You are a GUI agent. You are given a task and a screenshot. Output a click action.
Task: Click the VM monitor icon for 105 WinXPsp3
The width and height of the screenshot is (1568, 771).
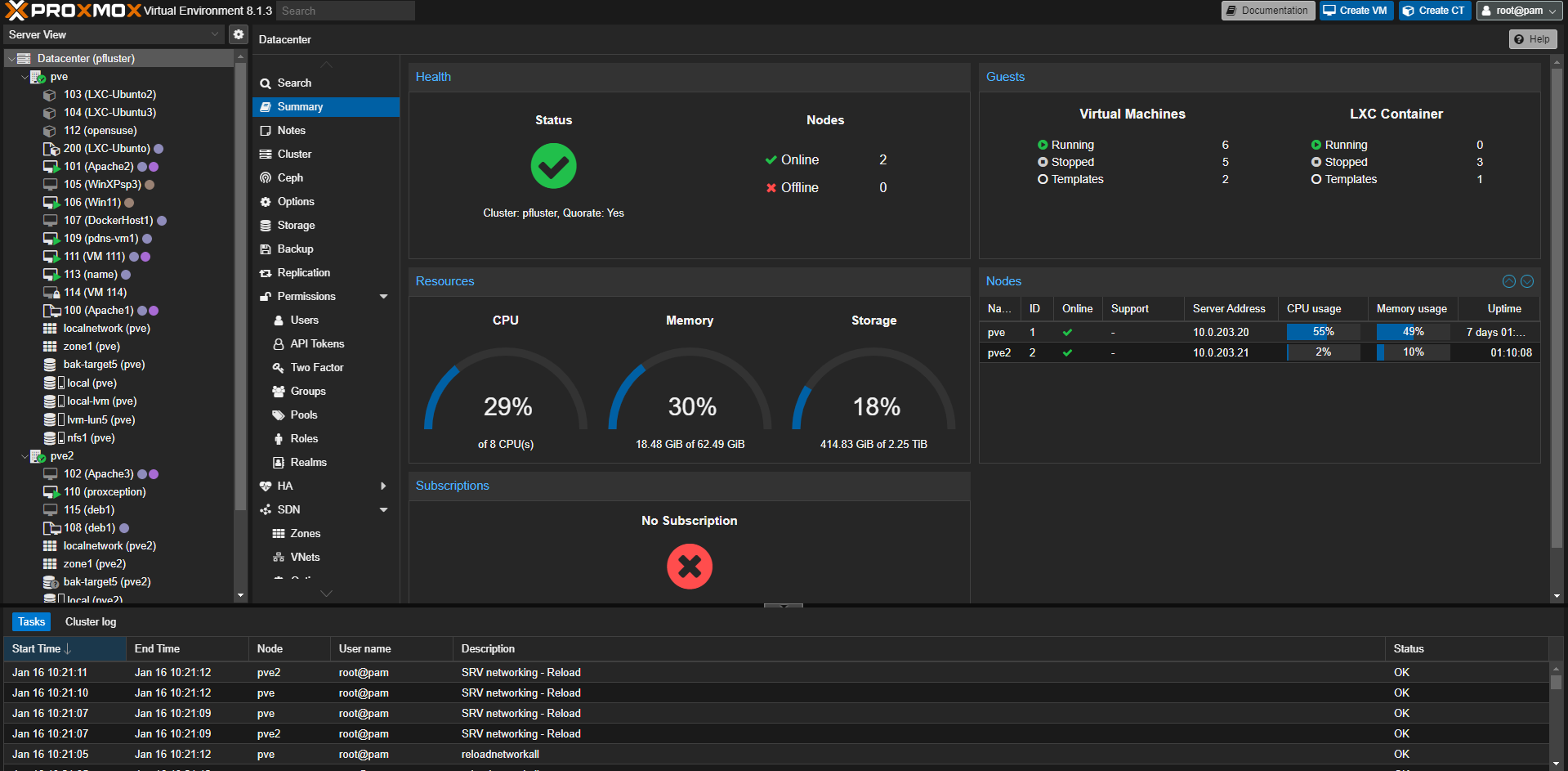(51, 185)
